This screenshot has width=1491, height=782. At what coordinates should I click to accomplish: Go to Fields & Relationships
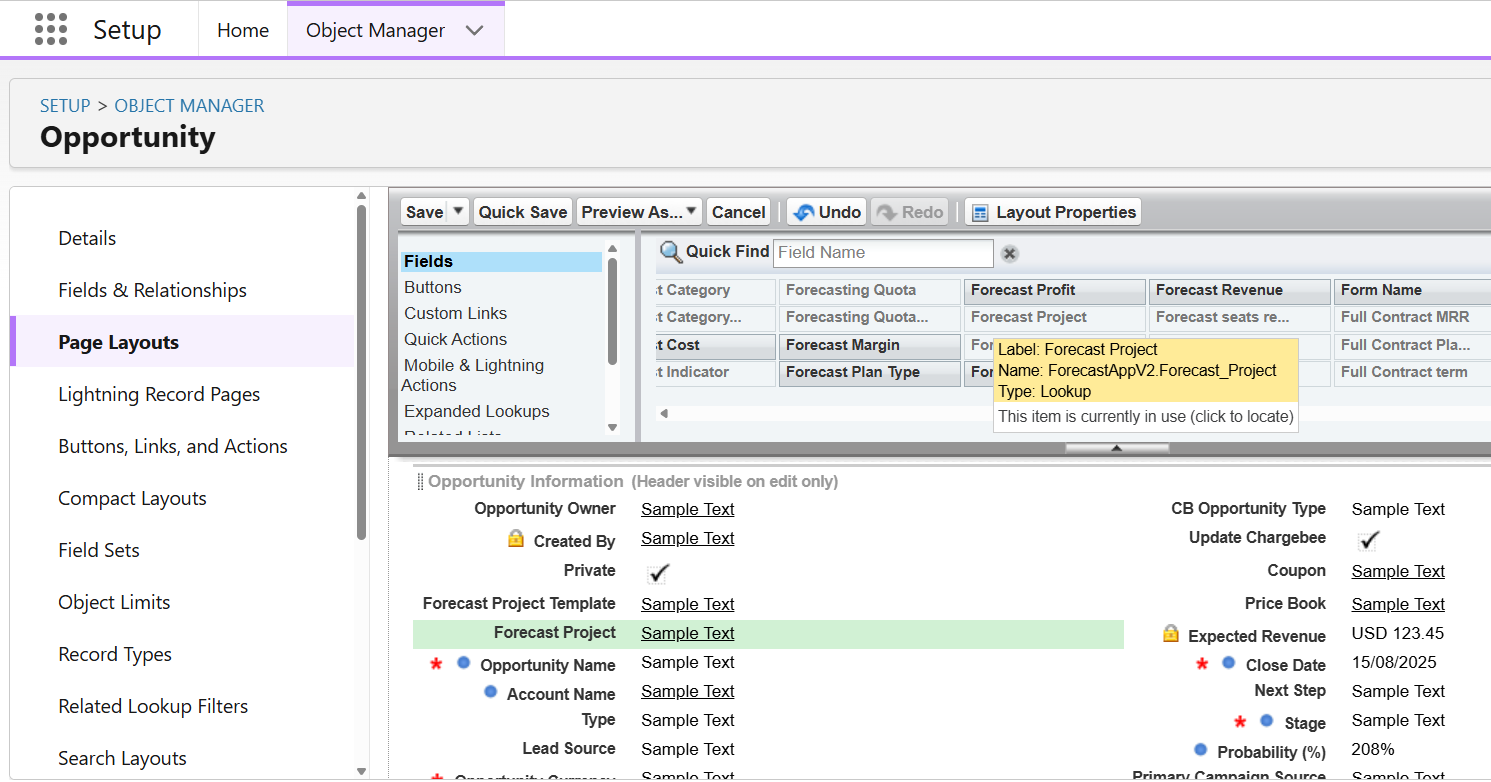coord(152,290)
